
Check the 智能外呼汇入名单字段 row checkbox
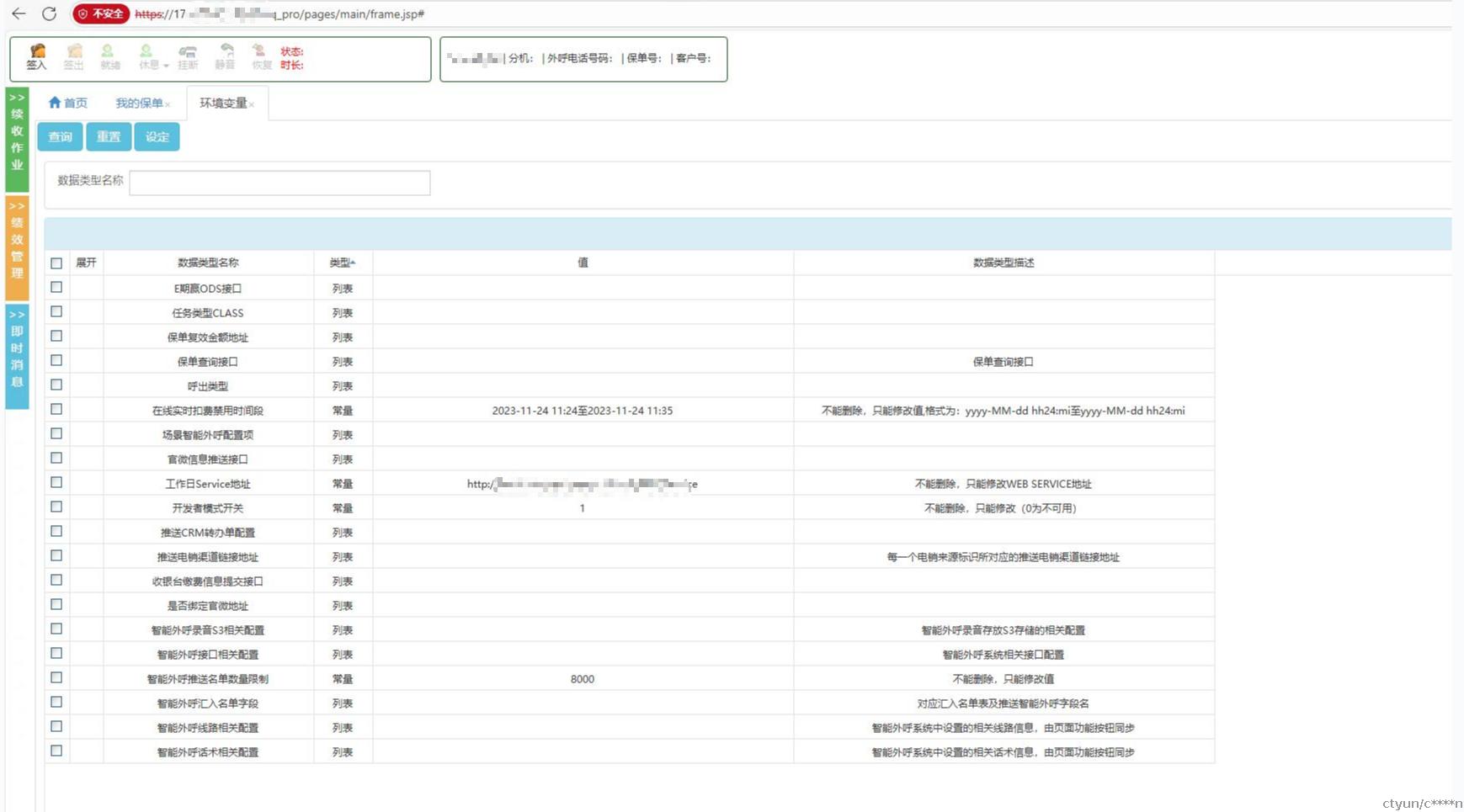click(x=56, y=702)
